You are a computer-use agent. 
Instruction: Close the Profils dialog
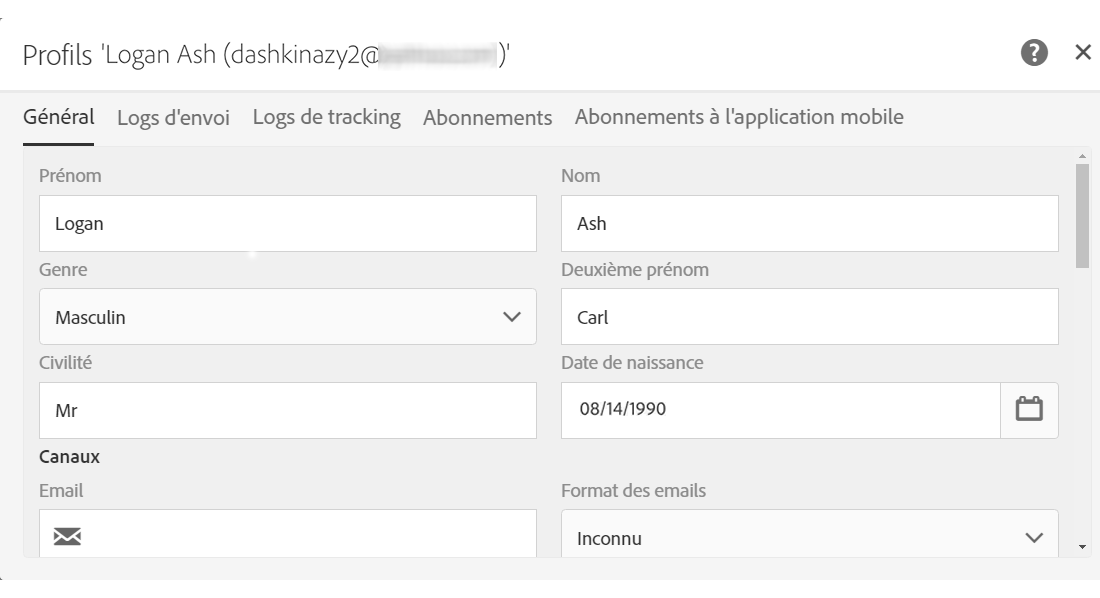1082,54
